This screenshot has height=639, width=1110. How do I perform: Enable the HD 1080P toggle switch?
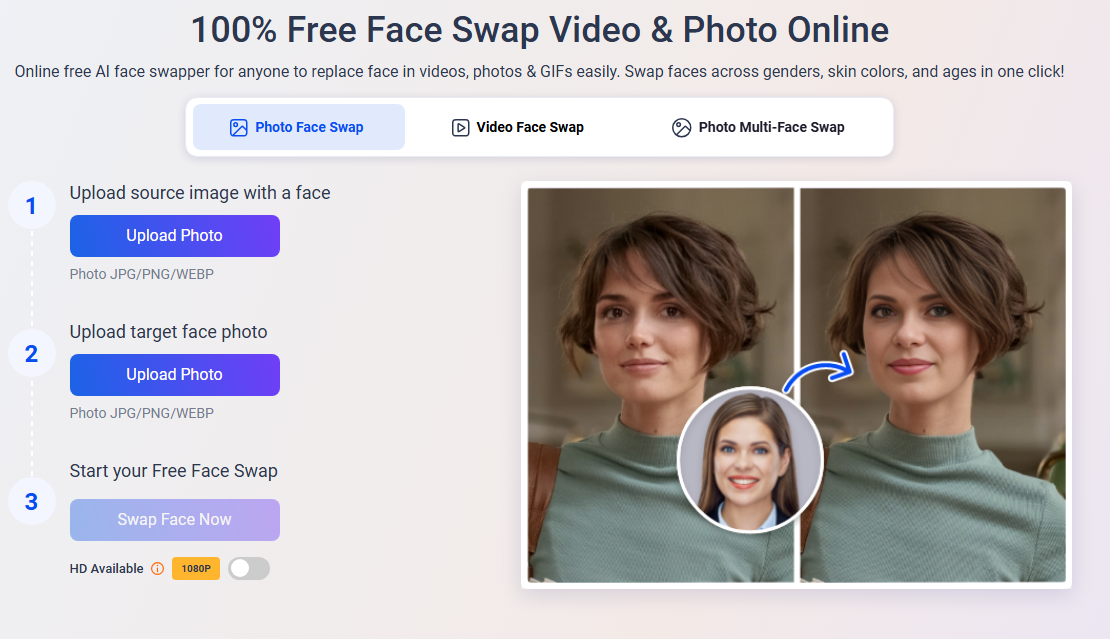coord(248,568)
